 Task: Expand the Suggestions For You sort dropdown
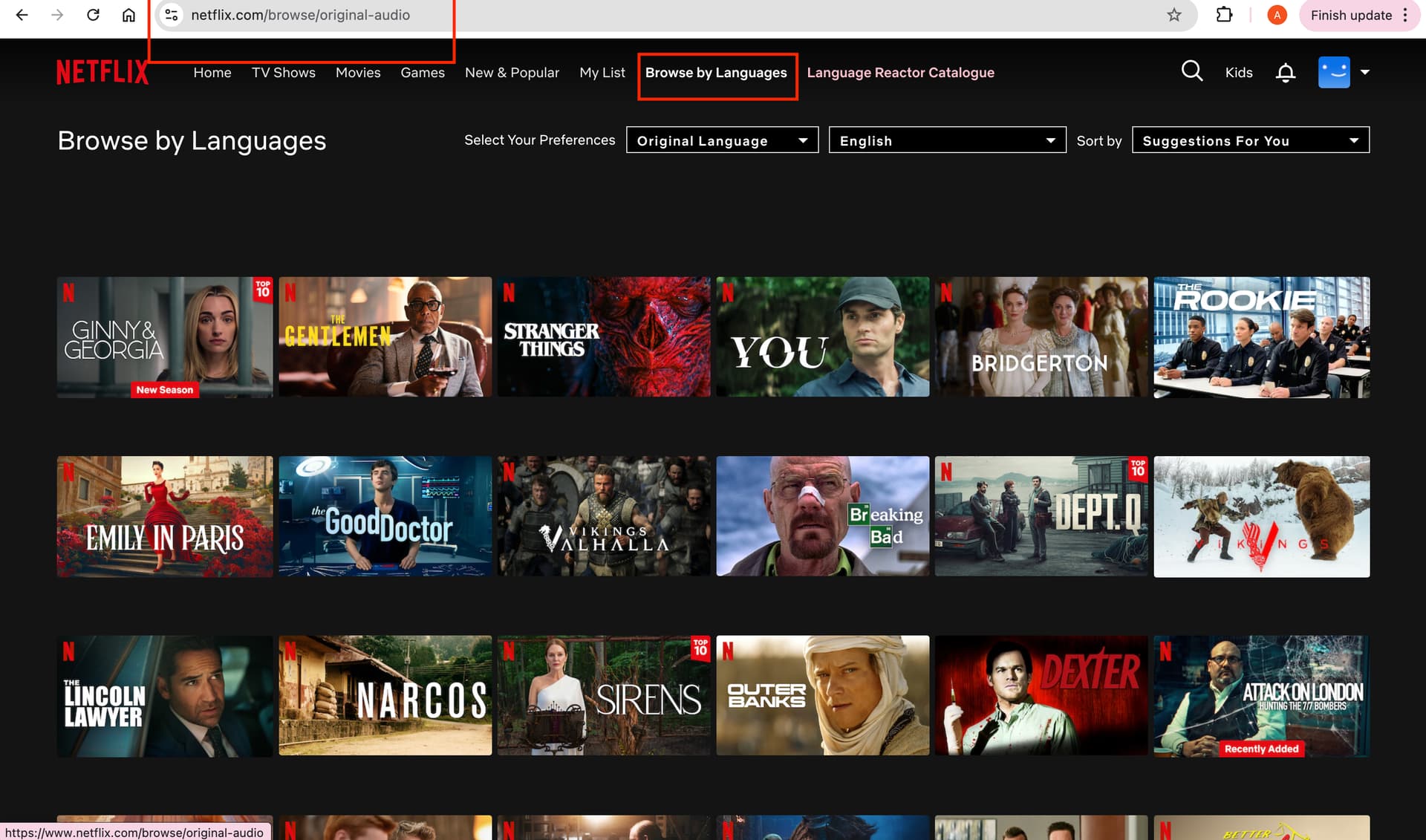pos(1250,140)
